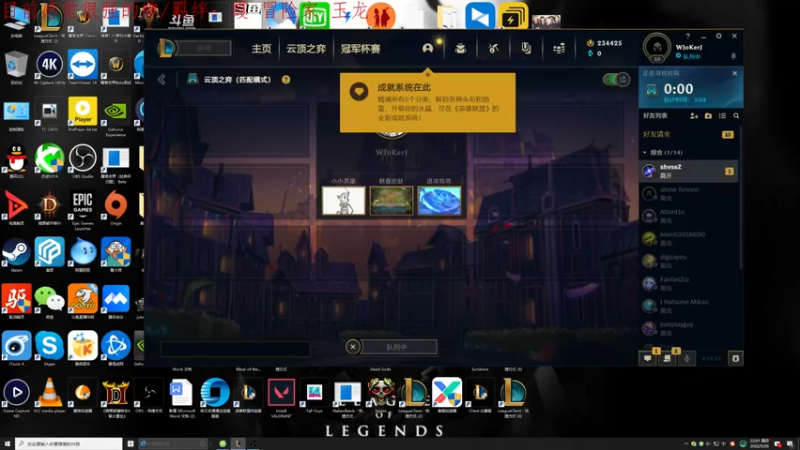Open the WeChat desktop icon

pos(49,301)
